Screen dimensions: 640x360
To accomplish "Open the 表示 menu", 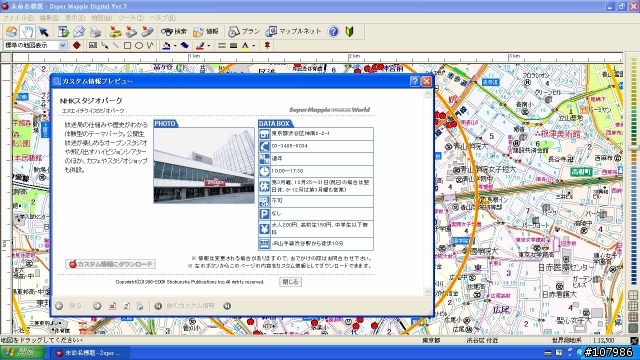I will point(75,18).
